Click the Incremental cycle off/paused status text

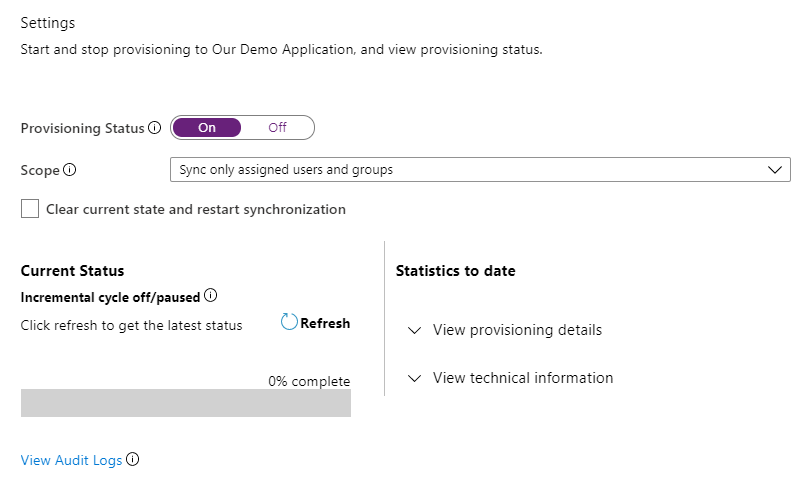110,297
